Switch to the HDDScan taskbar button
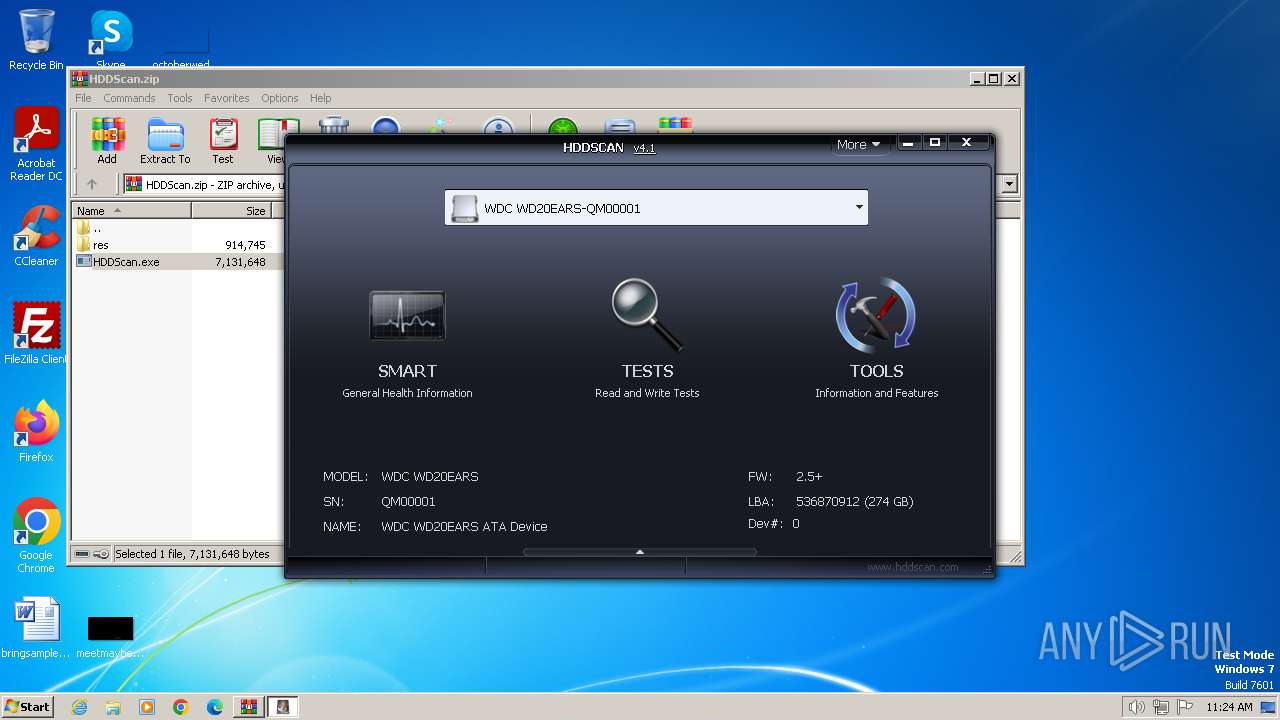 [283, 707]
